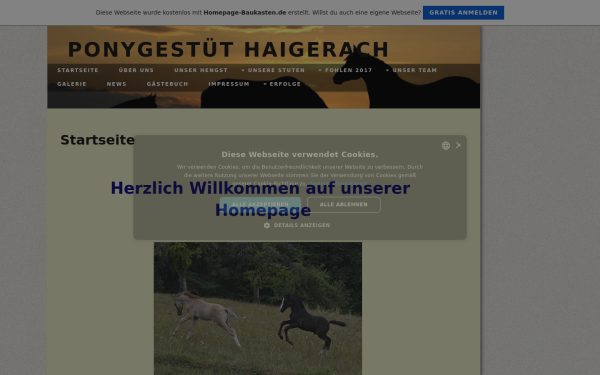Open the Über Uns page
Viewport: 600px width, 375px height.
136,70
